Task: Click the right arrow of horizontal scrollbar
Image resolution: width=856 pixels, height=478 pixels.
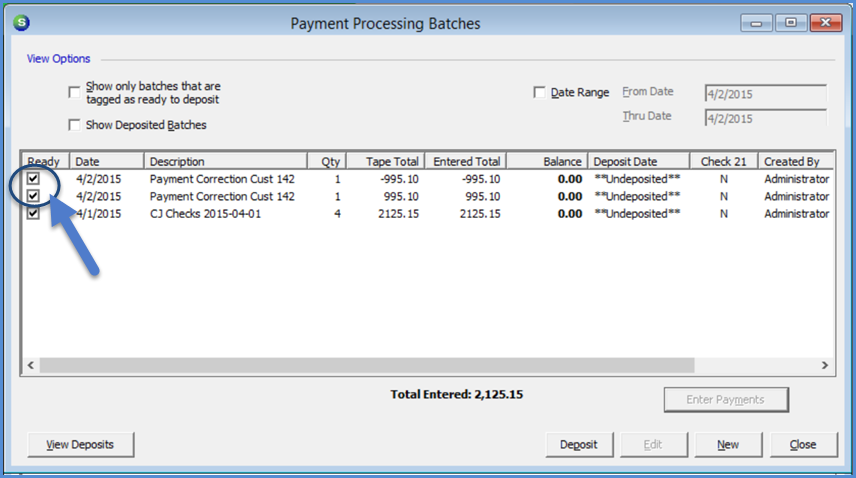Action: click(825, 365)
